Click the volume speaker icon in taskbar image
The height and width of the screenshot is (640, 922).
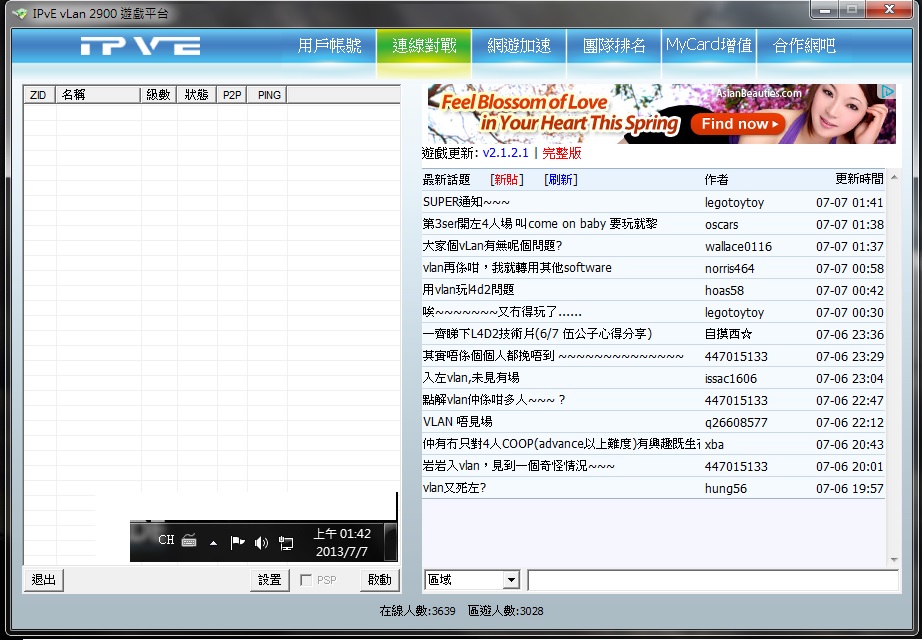point(261,542)
